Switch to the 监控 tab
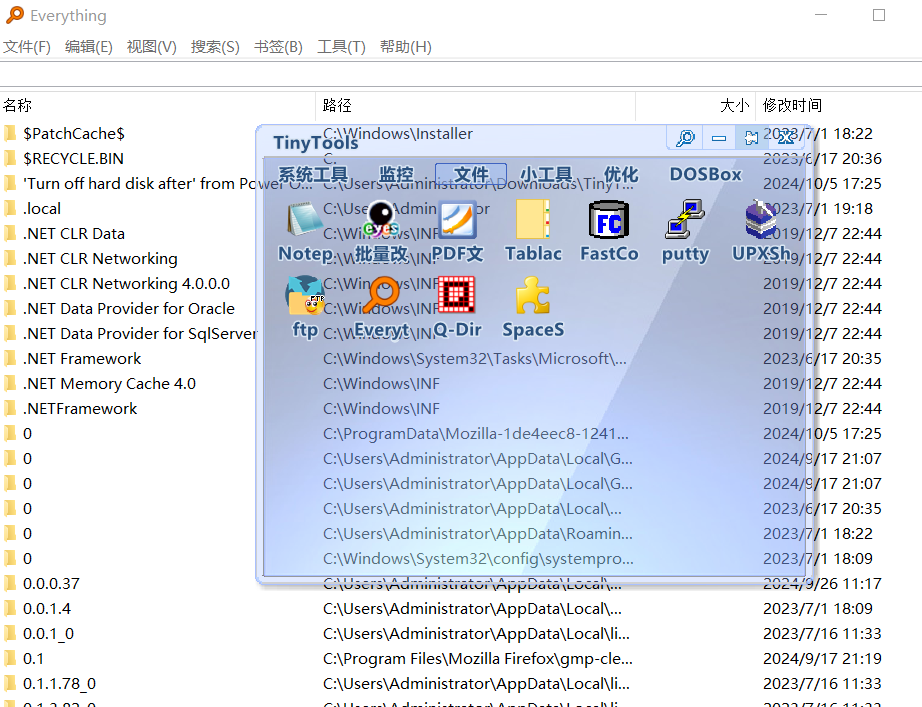922x707 pixels. [x=396, y=175]
